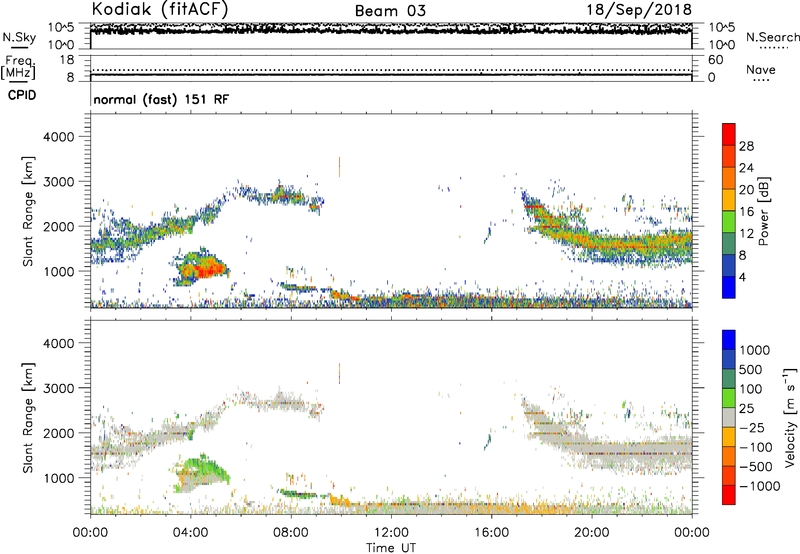
Task: Click the "-1000" tick on Velocity scale
Action: tap(760, 486)
